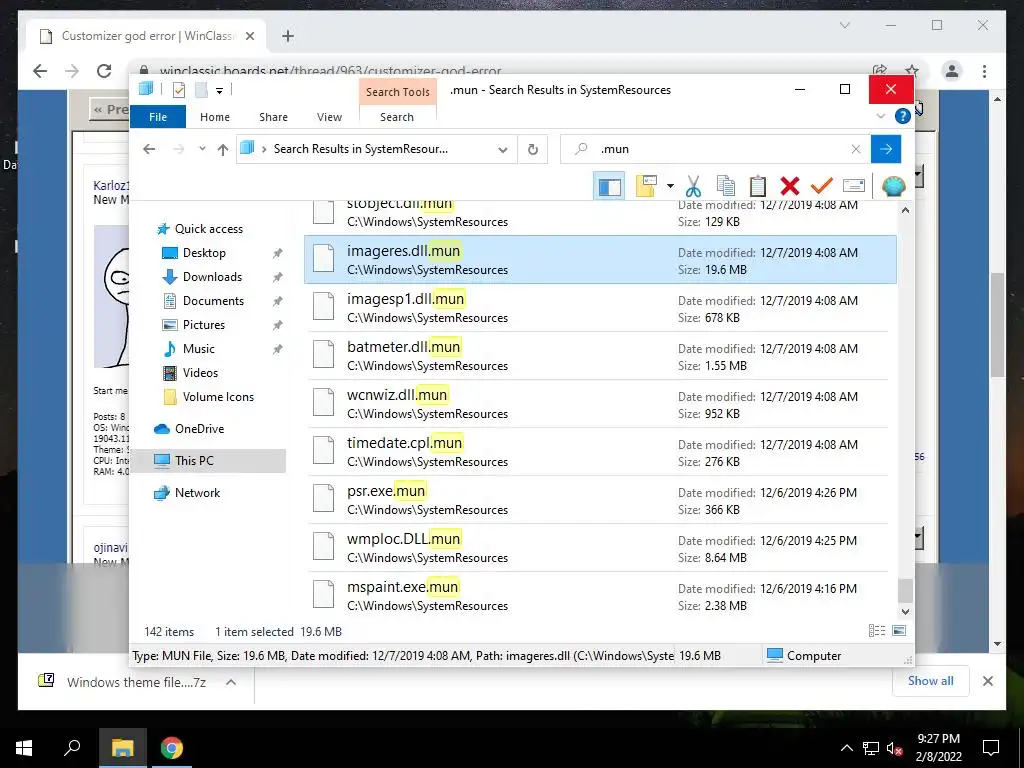Go back in Explorer

tap(149, 149)
